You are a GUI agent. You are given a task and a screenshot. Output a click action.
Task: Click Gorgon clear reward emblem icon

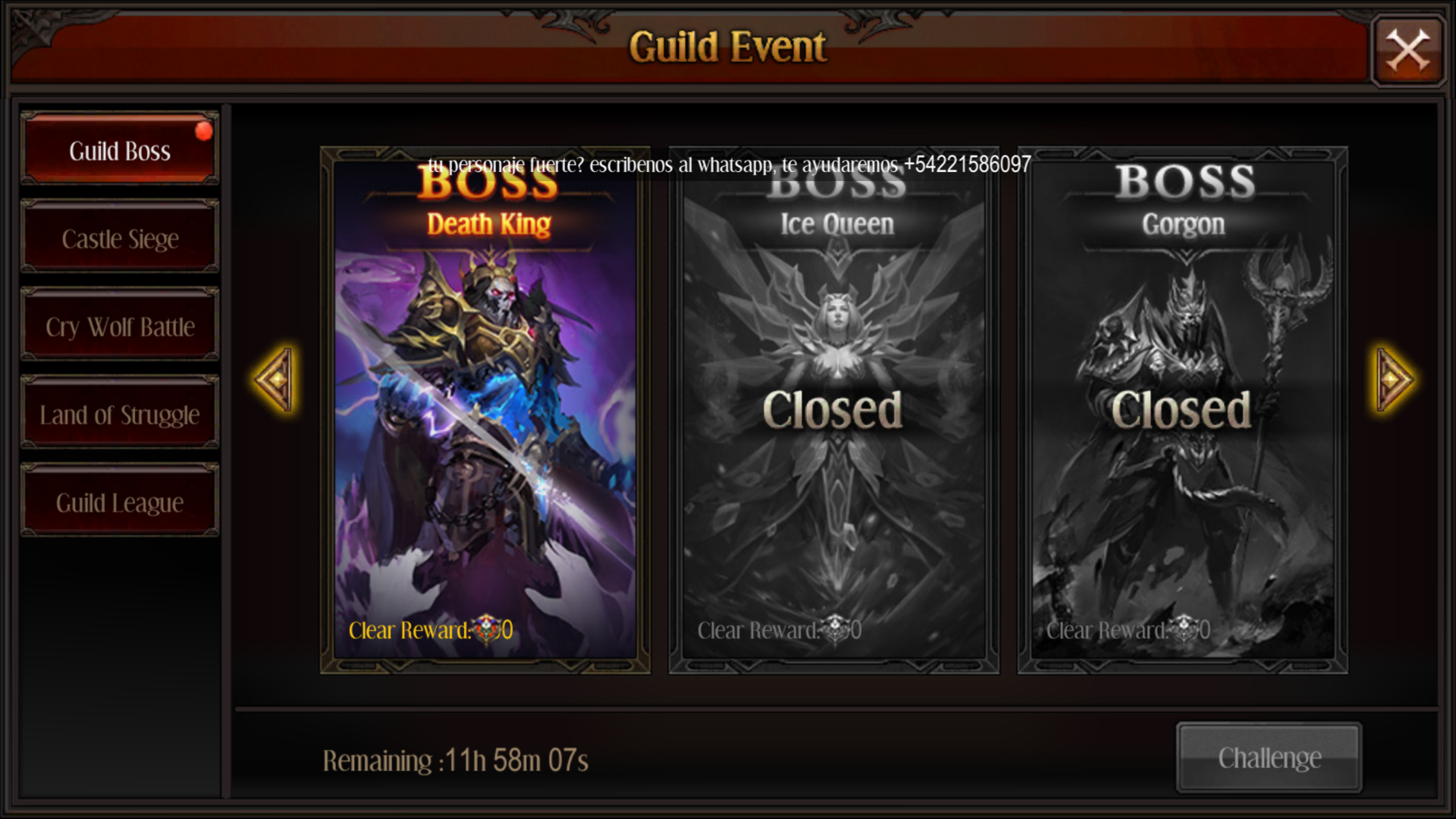1185,629
